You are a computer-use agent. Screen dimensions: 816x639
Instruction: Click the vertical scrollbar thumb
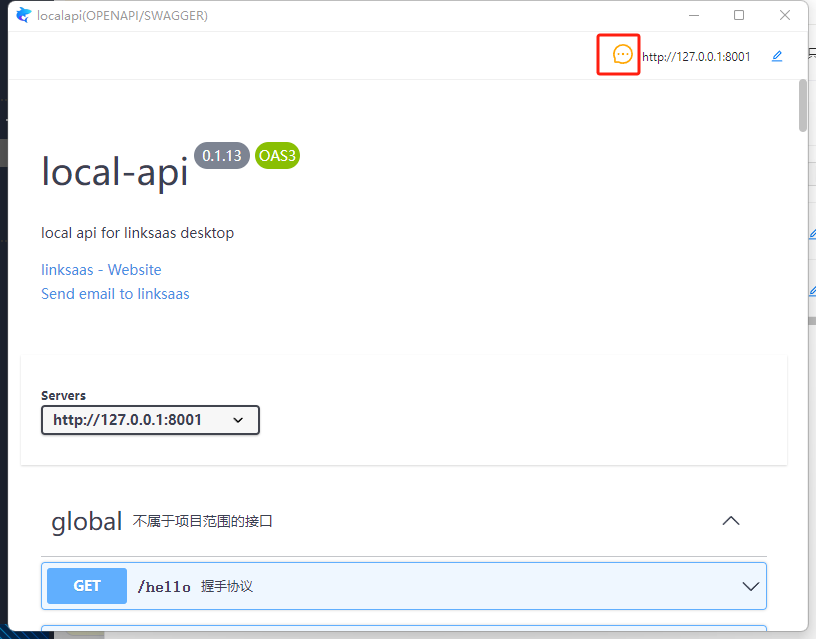[803, 106]
